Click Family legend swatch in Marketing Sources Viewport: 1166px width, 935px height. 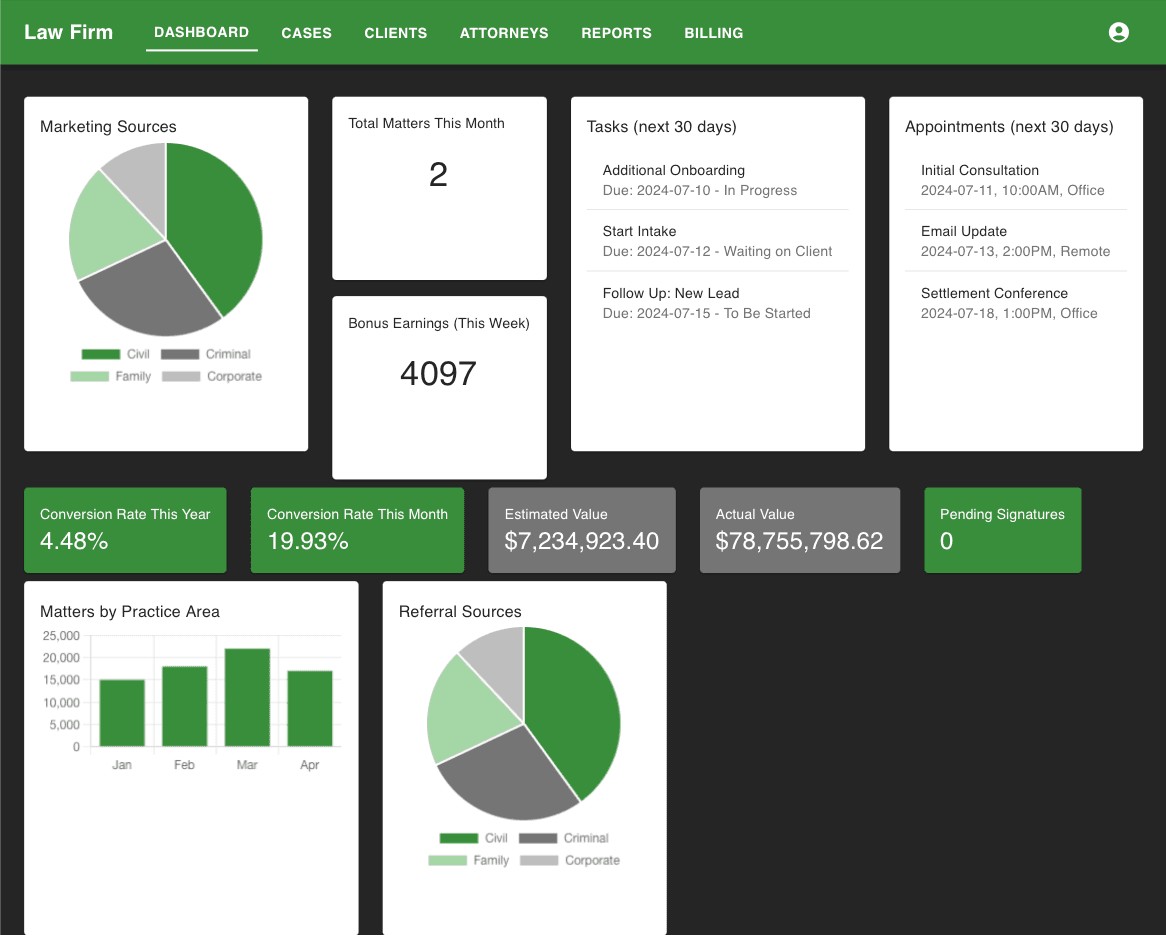[90, 376]
